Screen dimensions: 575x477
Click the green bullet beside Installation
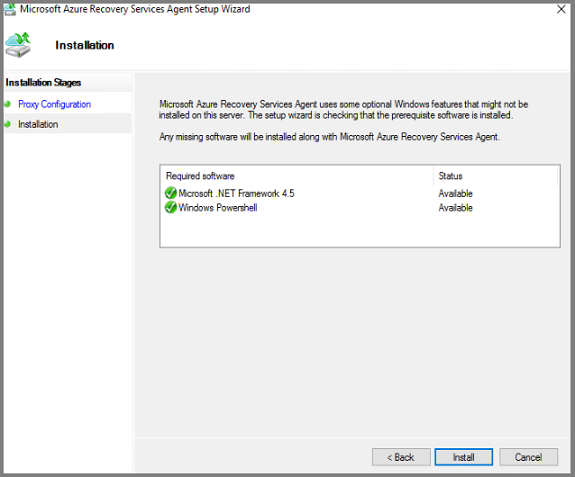tap(8, 124)
